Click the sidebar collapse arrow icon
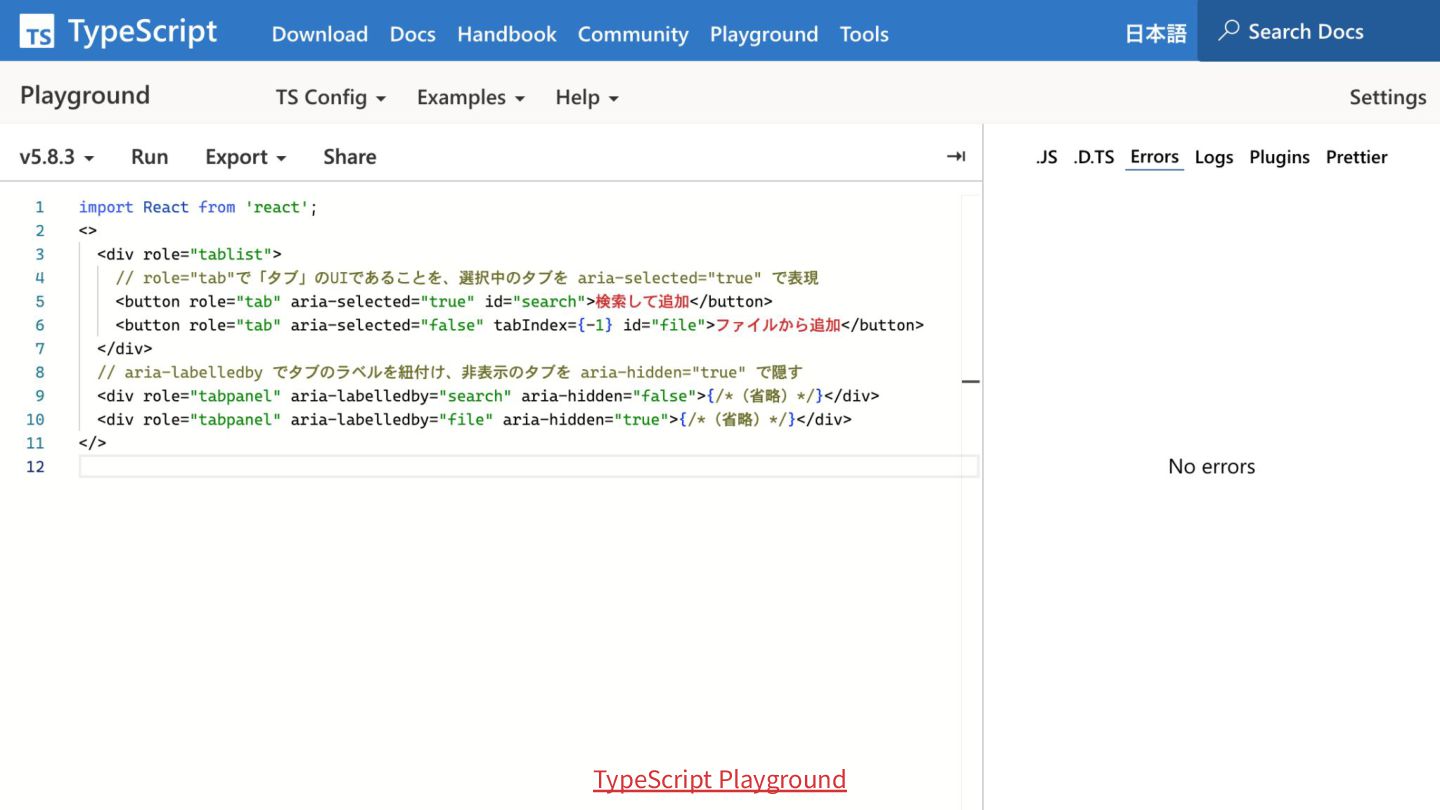 coord(956,156)
